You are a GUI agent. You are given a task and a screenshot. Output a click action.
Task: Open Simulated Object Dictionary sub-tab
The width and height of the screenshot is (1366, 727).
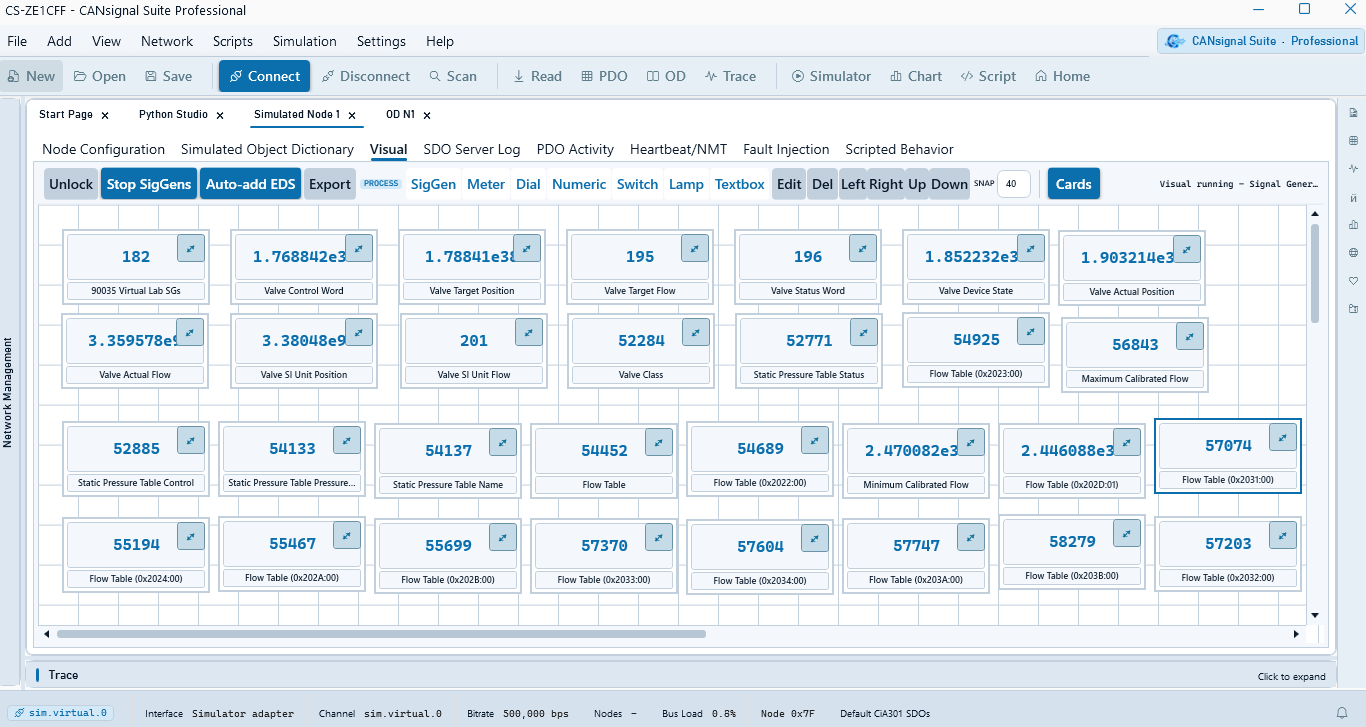(x=267, y=149)
